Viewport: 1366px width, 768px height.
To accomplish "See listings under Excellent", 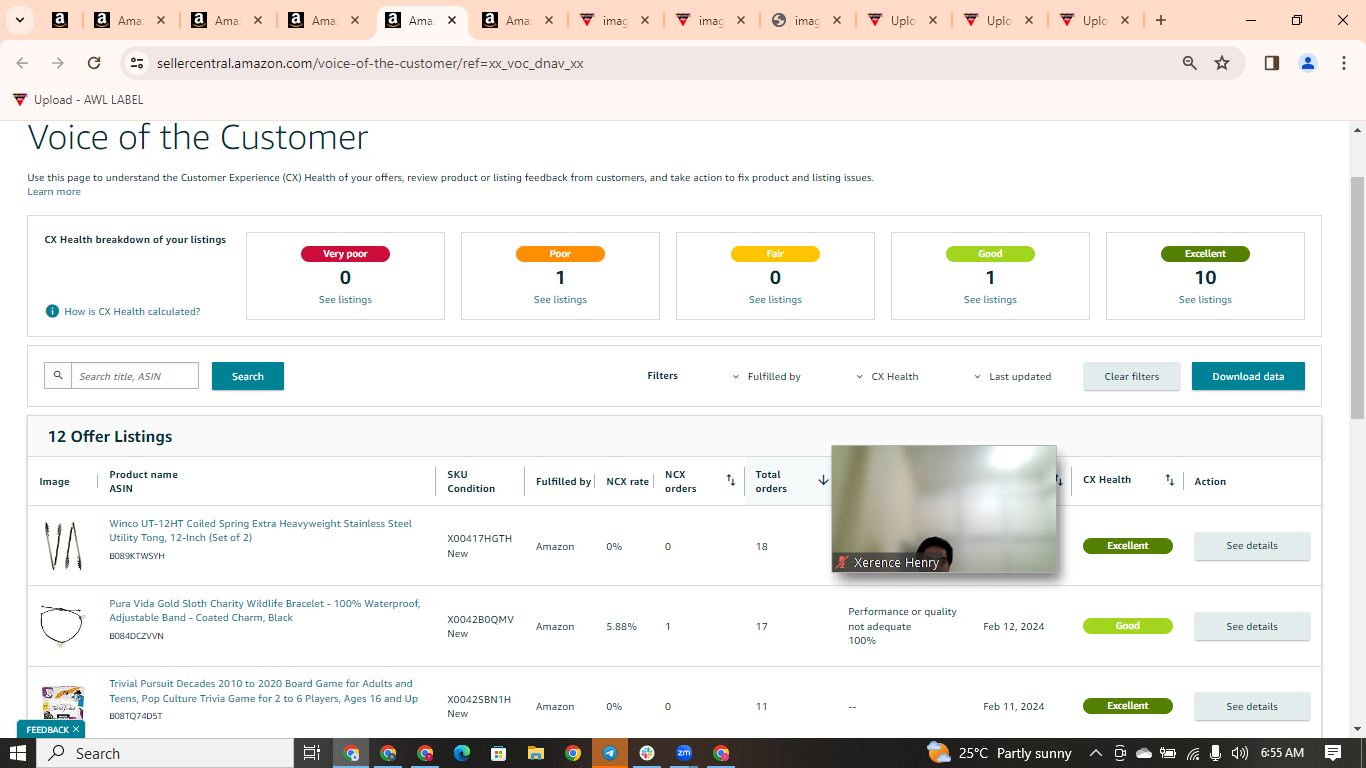I will coord(1205,300).
